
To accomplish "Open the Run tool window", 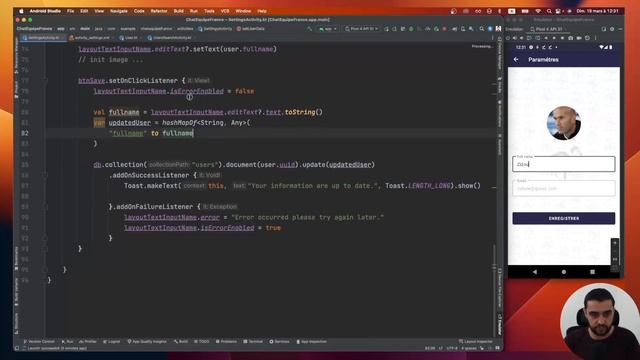I will 67,342.
